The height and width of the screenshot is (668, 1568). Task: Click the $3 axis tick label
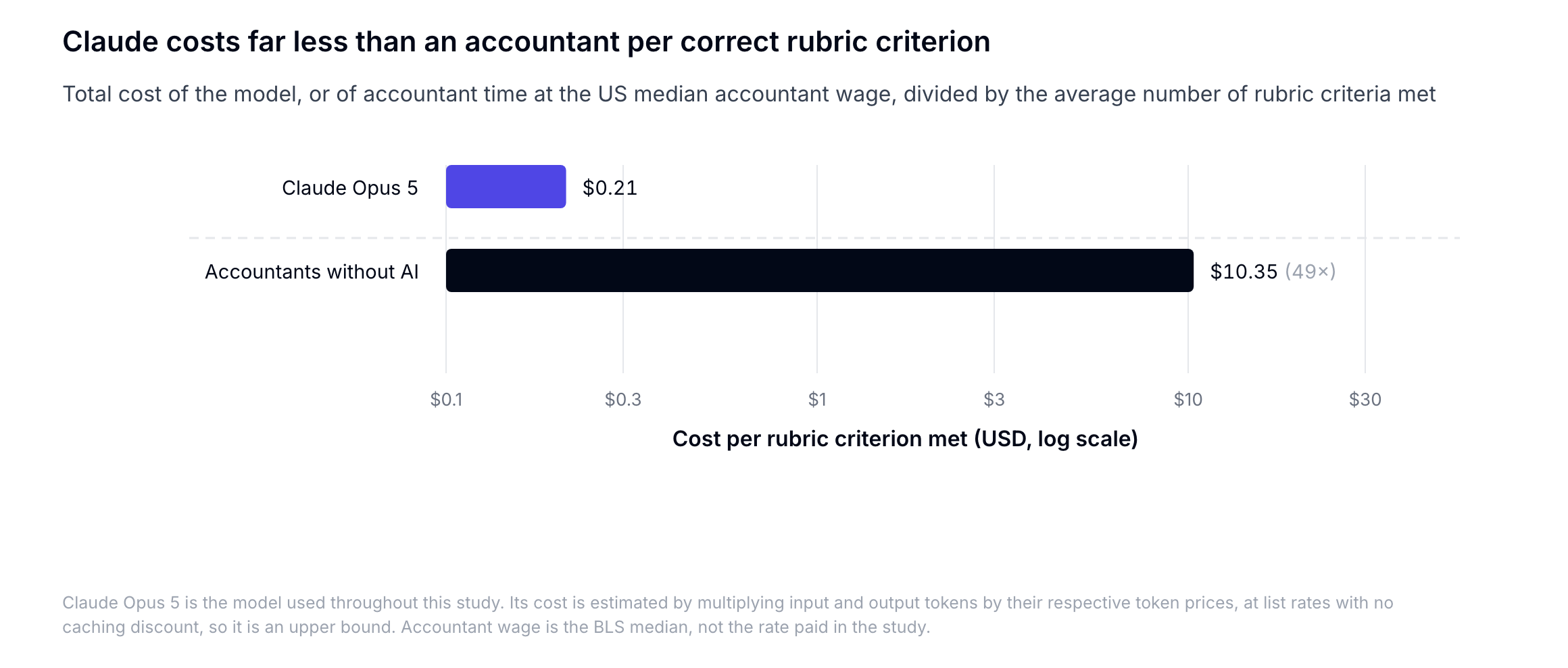(x=994, y=400)
